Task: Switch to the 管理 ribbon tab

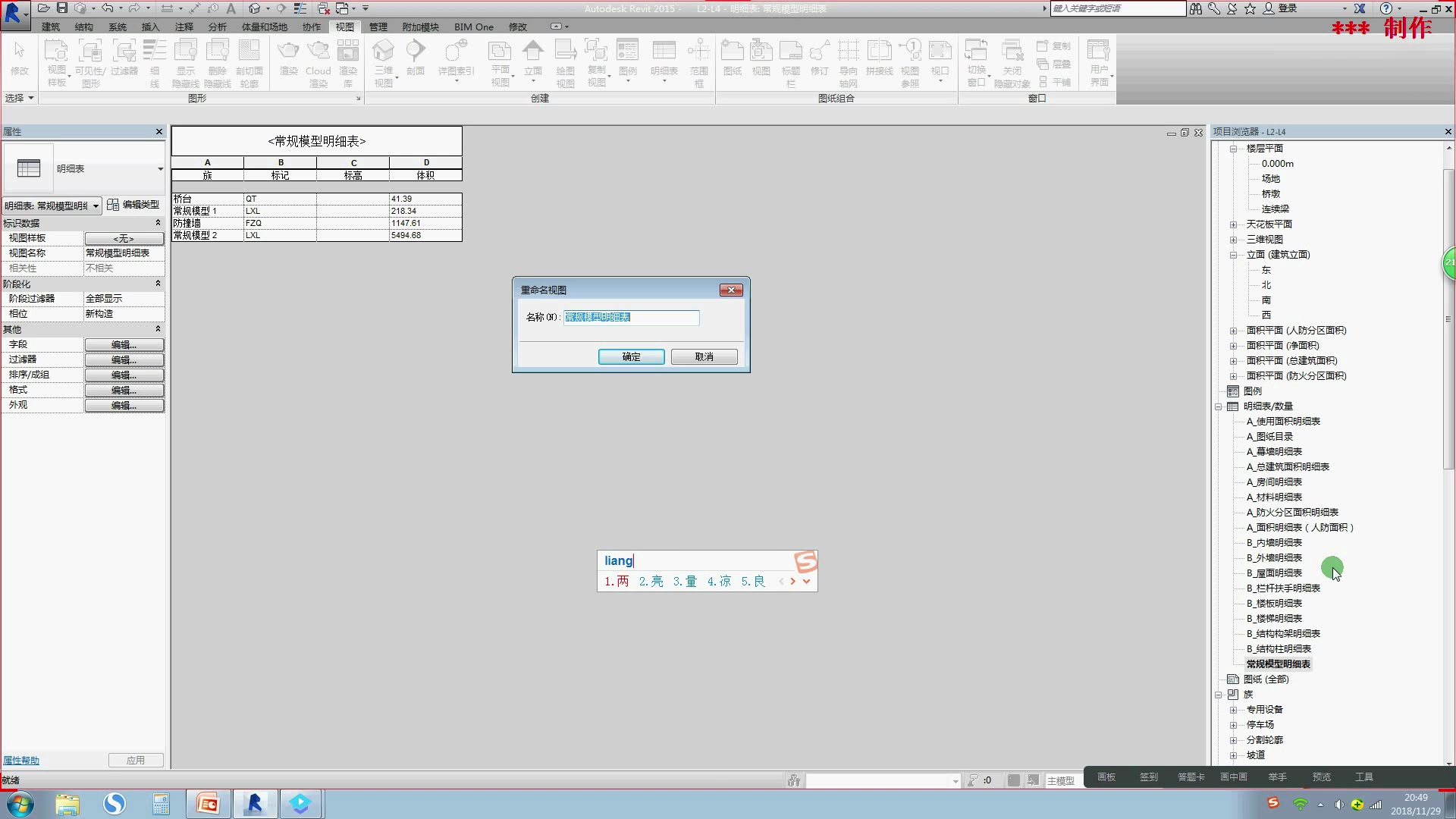Action: tap(378, 27)
